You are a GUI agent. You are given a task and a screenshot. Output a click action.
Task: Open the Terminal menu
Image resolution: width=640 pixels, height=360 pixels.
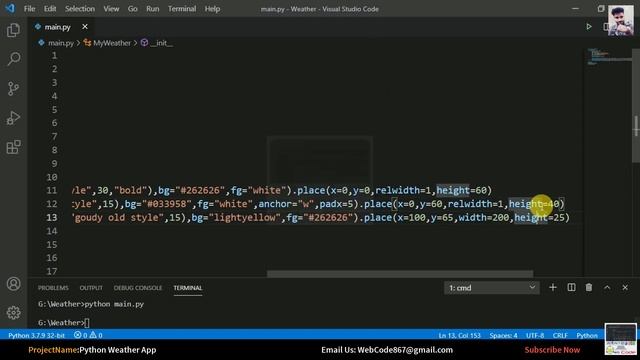[x=182, y=9]
